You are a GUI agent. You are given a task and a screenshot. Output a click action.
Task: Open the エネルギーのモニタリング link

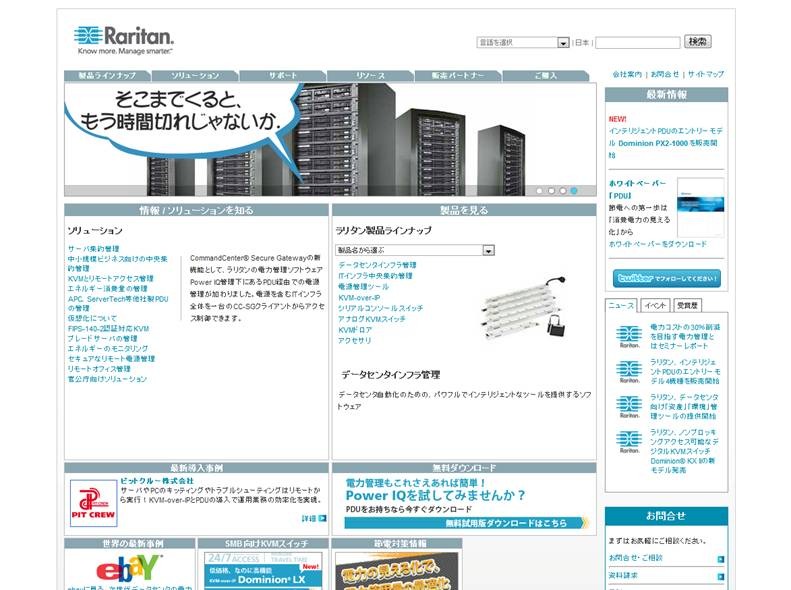pyautogui.click(x=108, y=348)
